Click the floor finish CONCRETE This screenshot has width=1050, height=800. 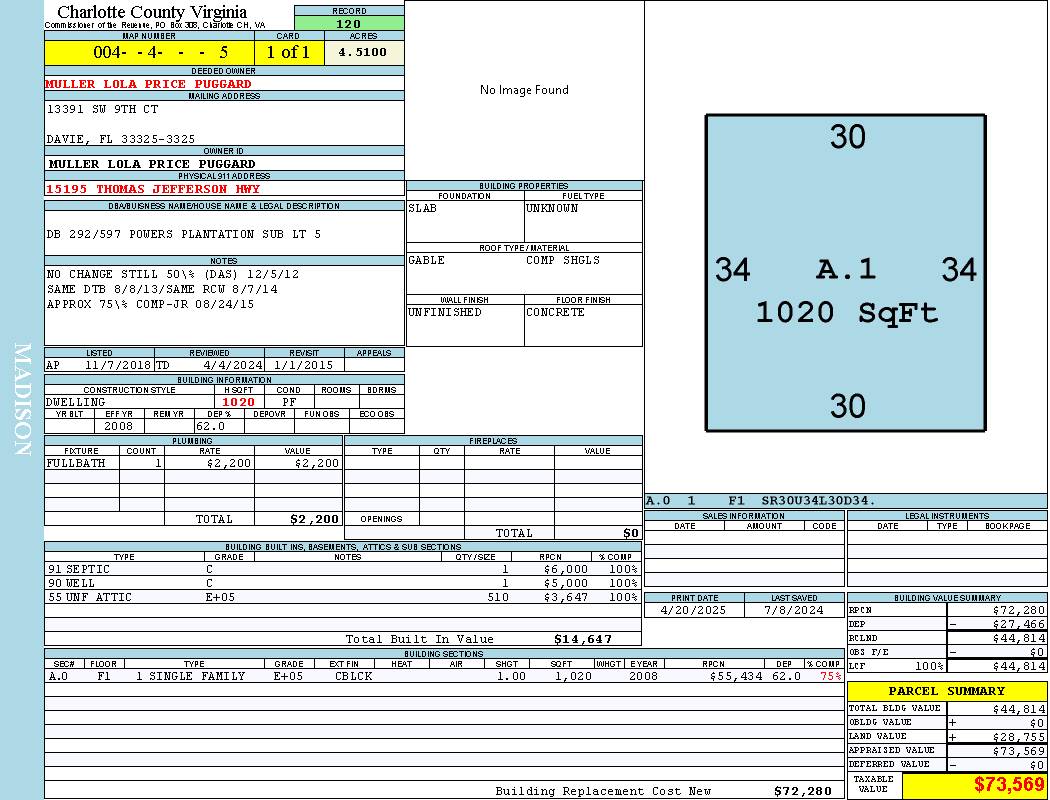(x=555, y=313)
